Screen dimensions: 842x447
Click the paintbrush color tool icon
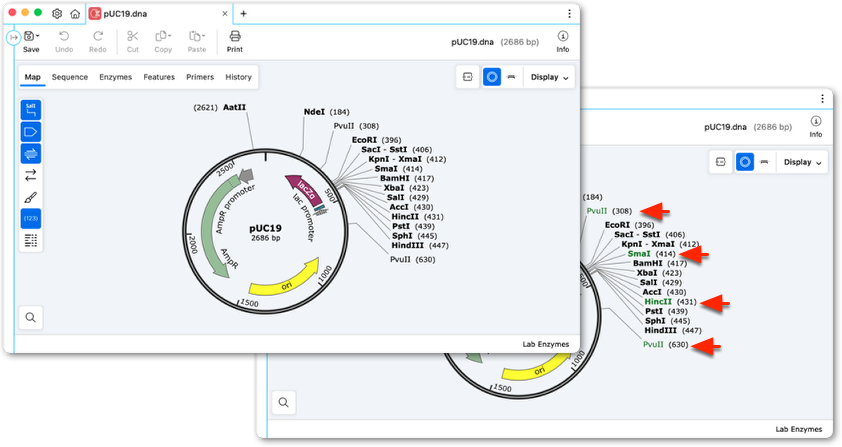pyautogui.click(x=31, y=197)
